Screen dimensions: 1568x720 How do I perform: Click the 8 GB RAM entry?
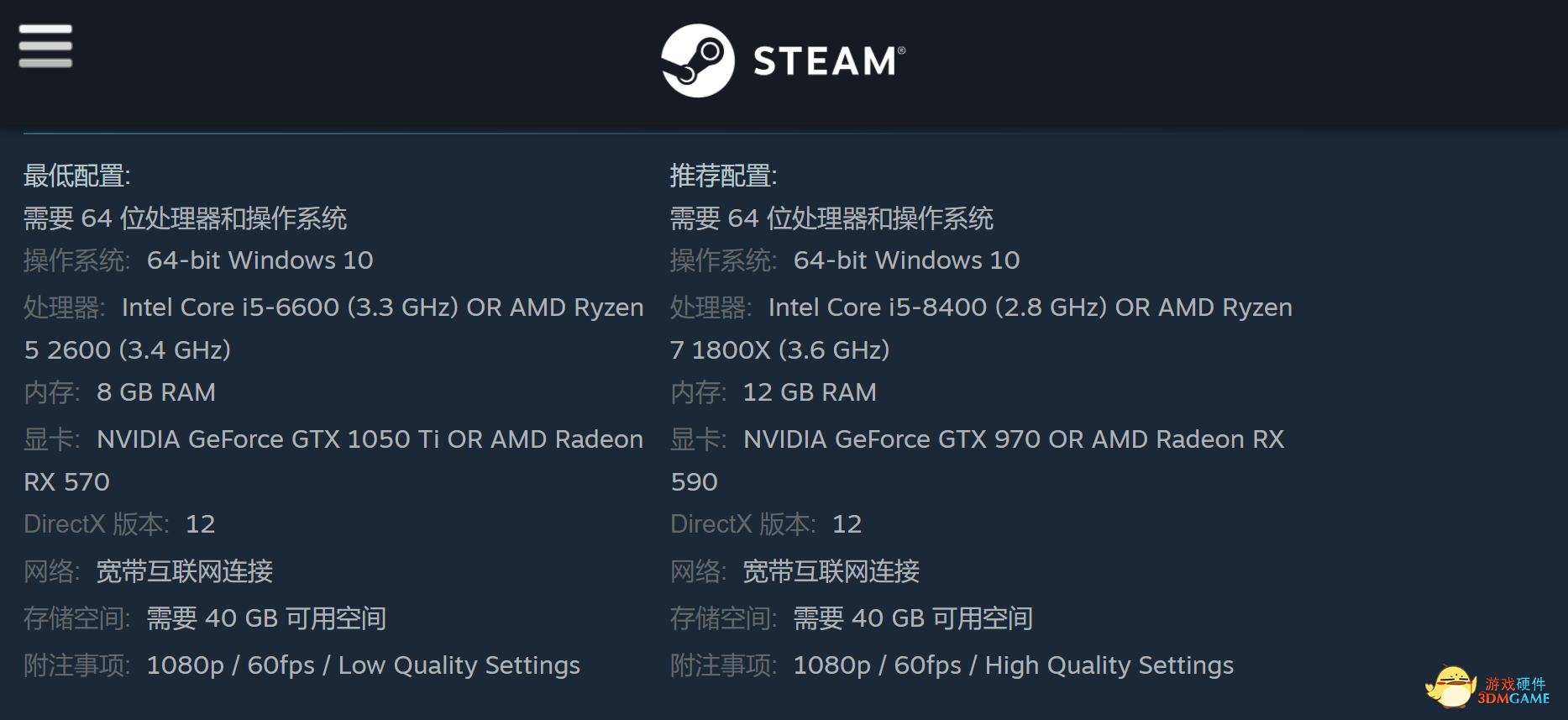point(156,392)
